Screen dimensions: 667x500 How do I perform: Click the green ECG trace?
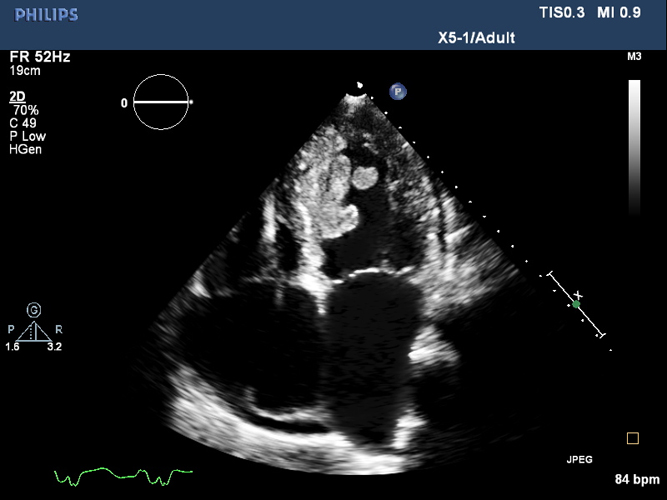point(123,477)
